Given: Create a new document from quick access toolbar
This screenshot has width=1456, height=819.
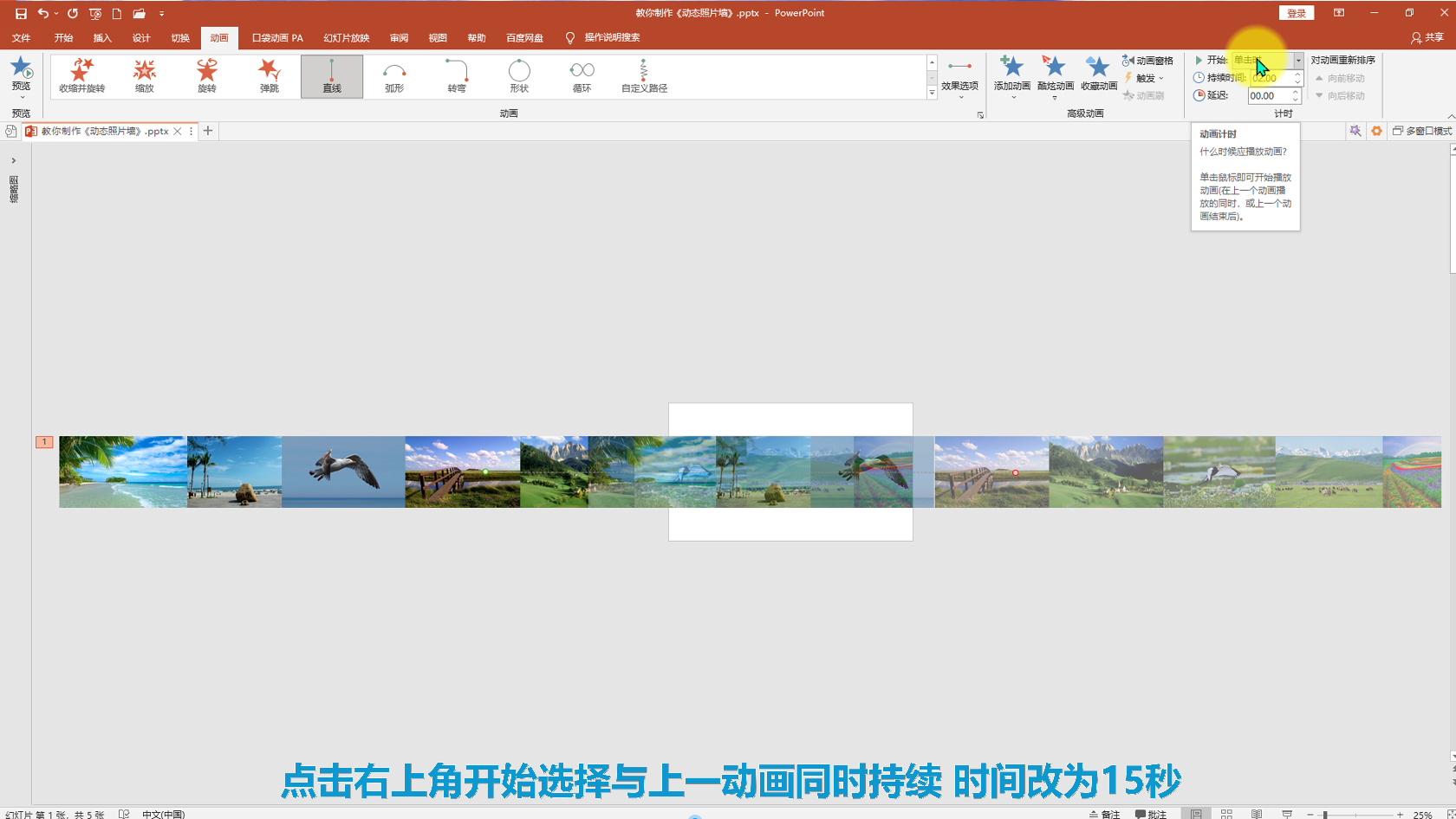Looking at the screenshot, I should point(117,14).
